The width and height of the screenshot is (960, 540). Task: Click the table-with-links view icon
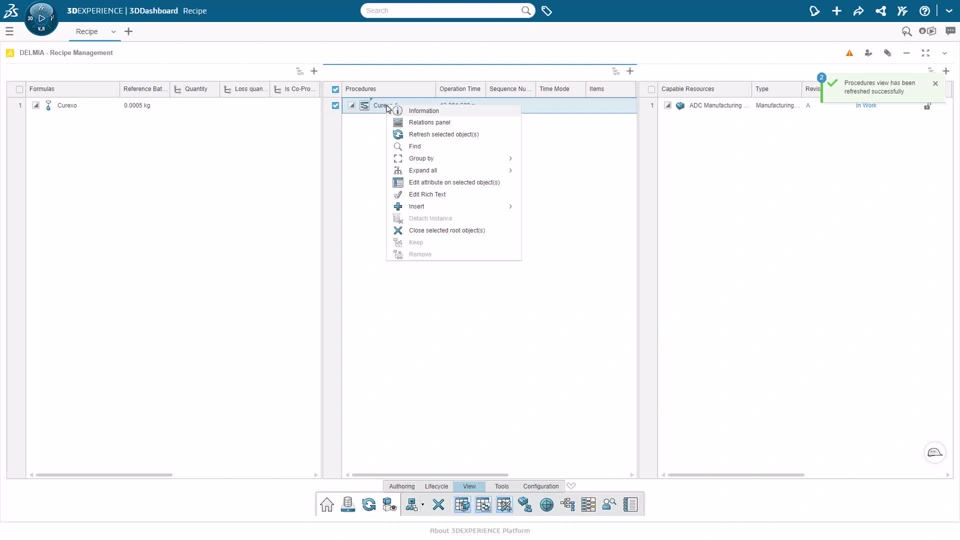click(x=483, y=504)
